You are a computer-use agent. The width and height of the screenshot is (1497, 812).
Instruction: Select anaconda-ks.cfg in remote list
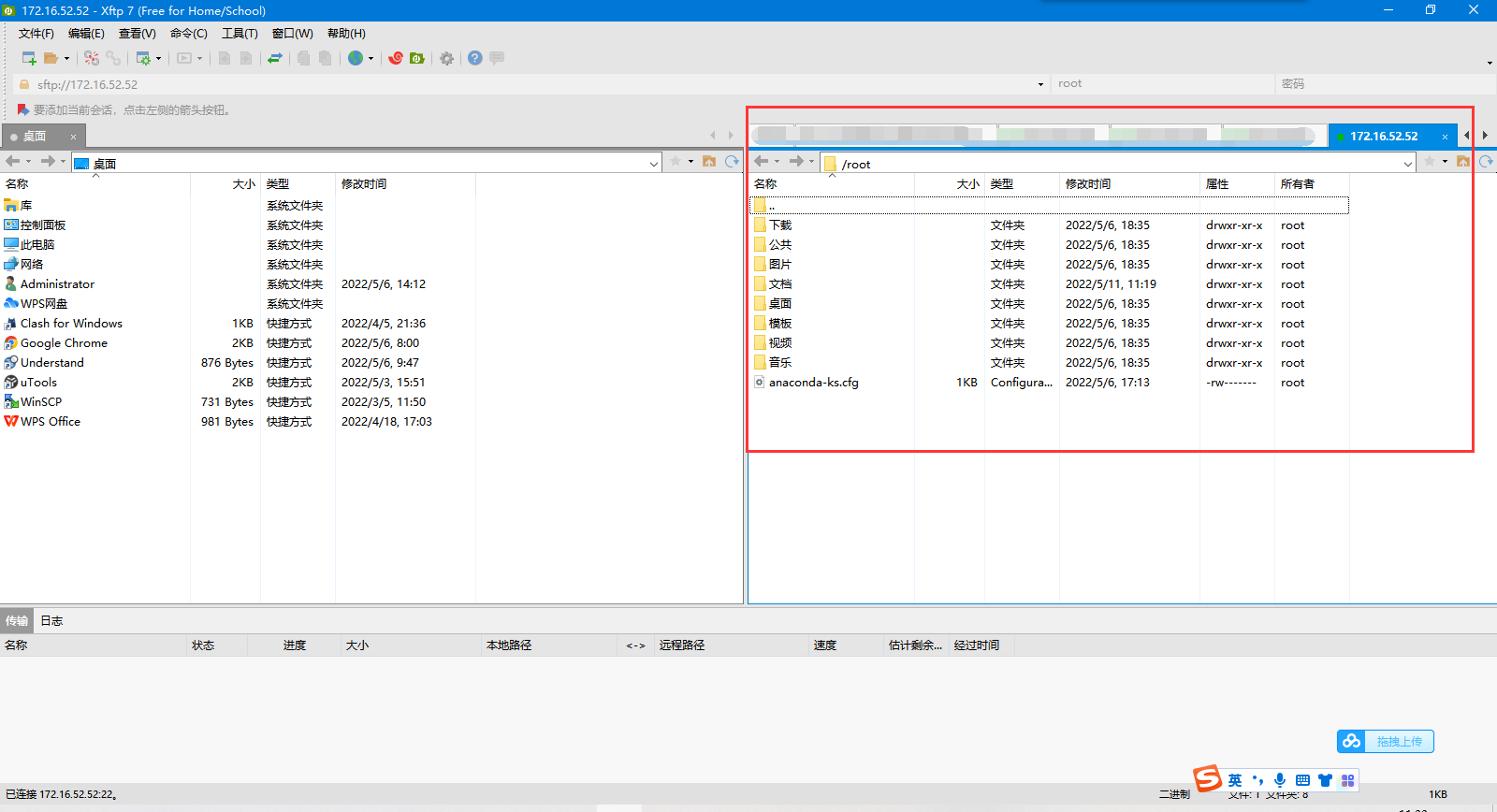[x=813, y=383]
